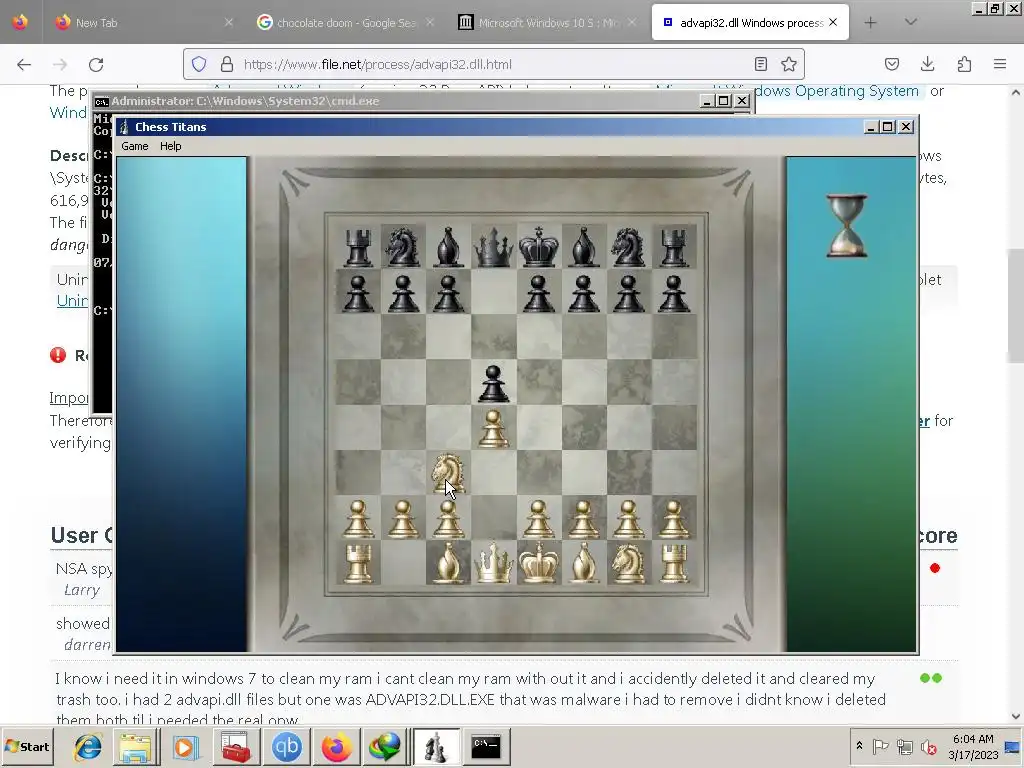Open Windows Explorer from the taskbar

pos(135,746)
